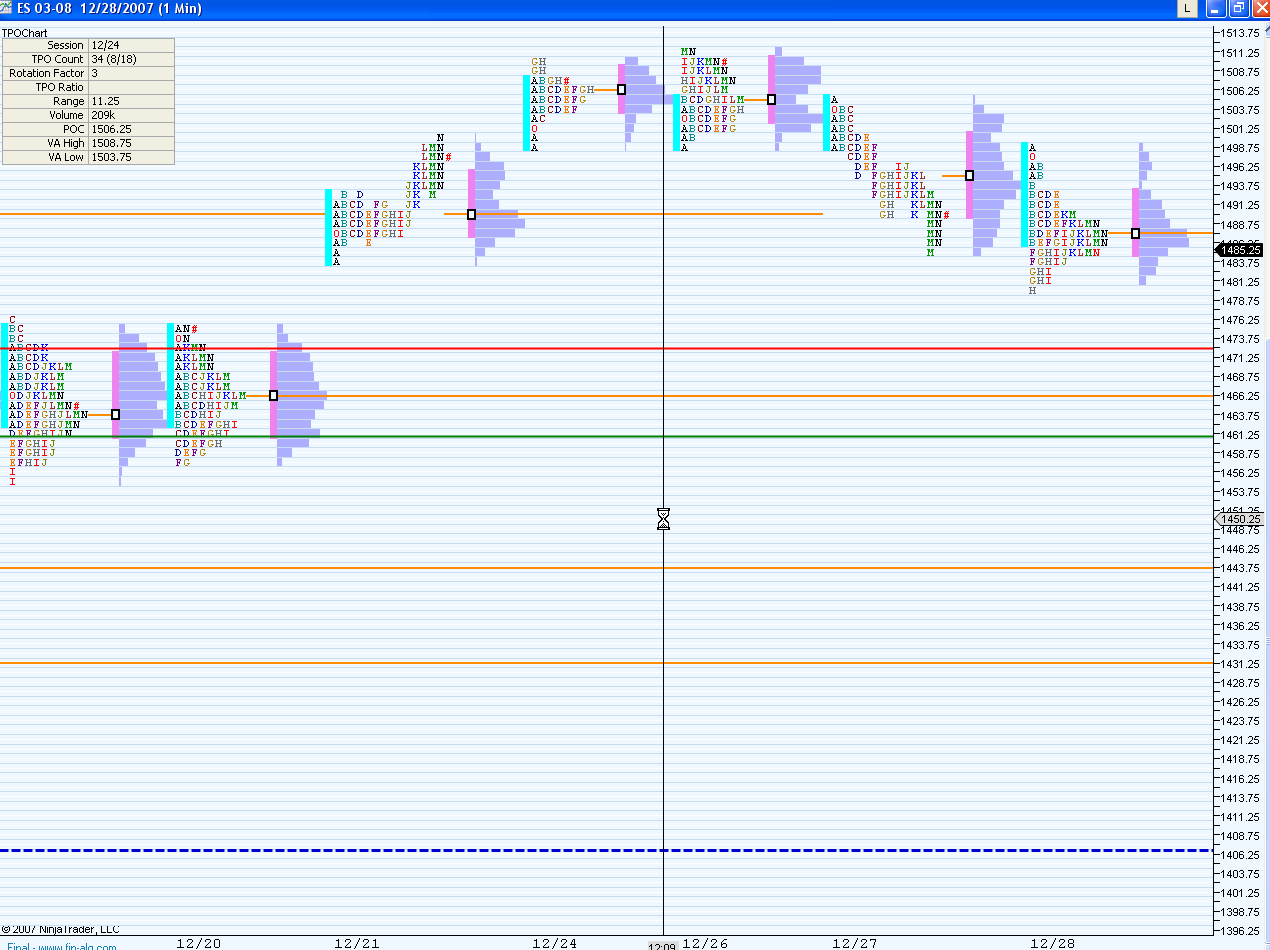Click the VA High value 1508.75
Image resolution: width=1270 pixels, height=950 pixels.
point(131,144)
